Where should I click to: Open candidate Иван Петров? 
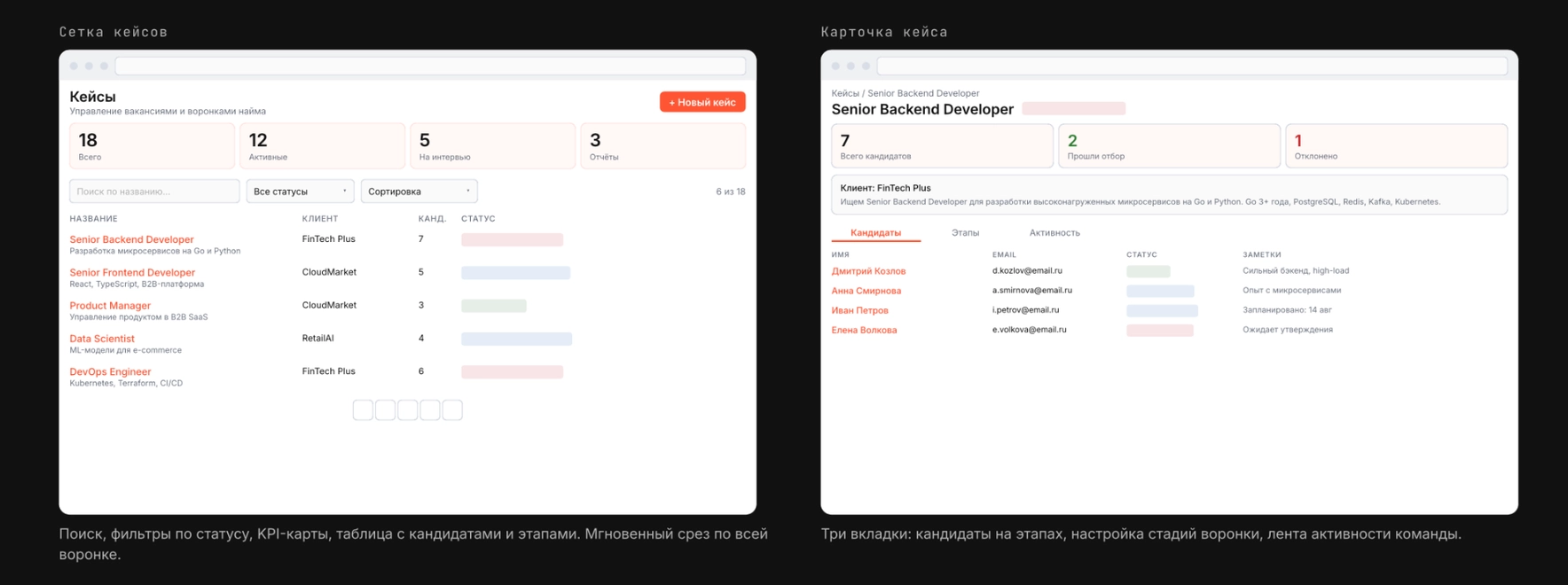pos(859,310)
